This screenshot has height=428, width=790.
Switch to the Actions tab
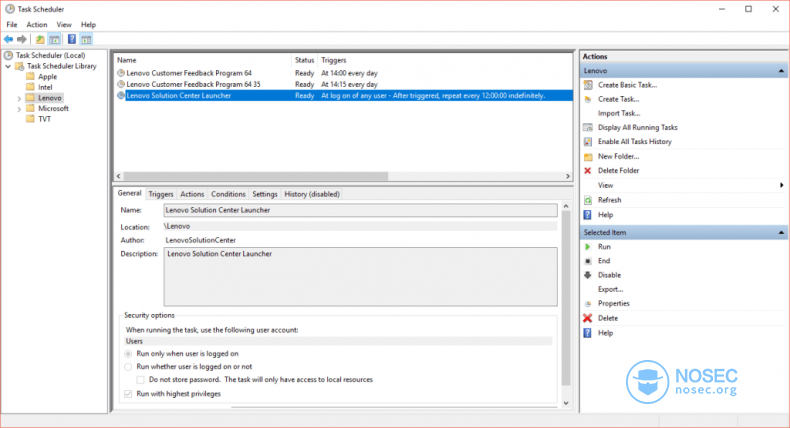[192, 194]
